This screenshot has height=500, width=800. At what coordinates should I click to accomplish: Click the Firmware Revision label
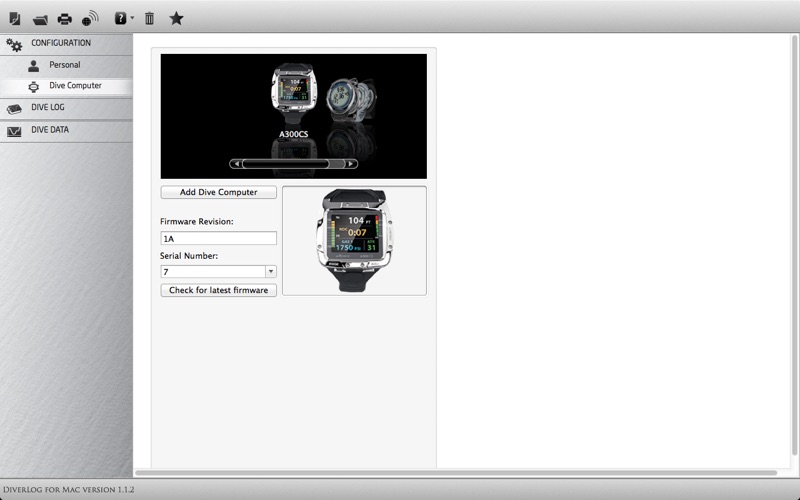pyautogui.click(x=197, y=221)
